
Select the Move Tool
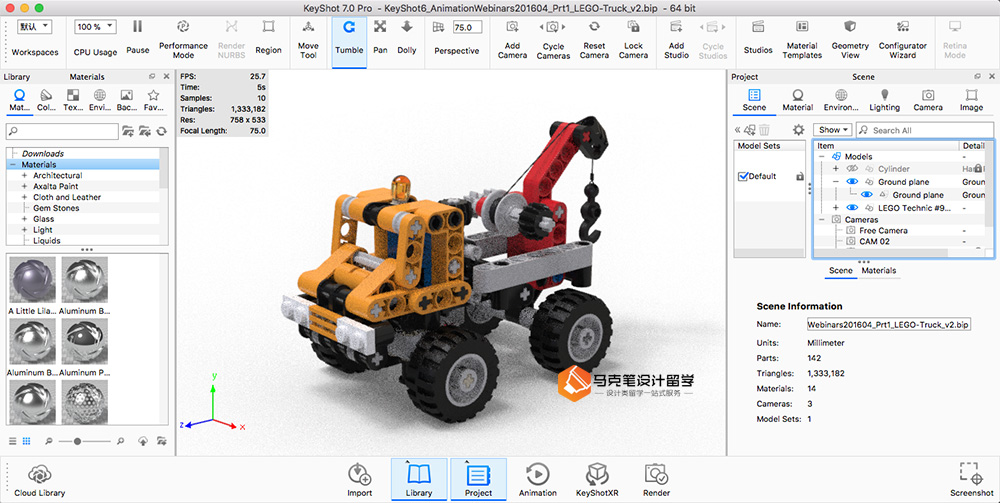pyautogui.click(x=308, y=38)
